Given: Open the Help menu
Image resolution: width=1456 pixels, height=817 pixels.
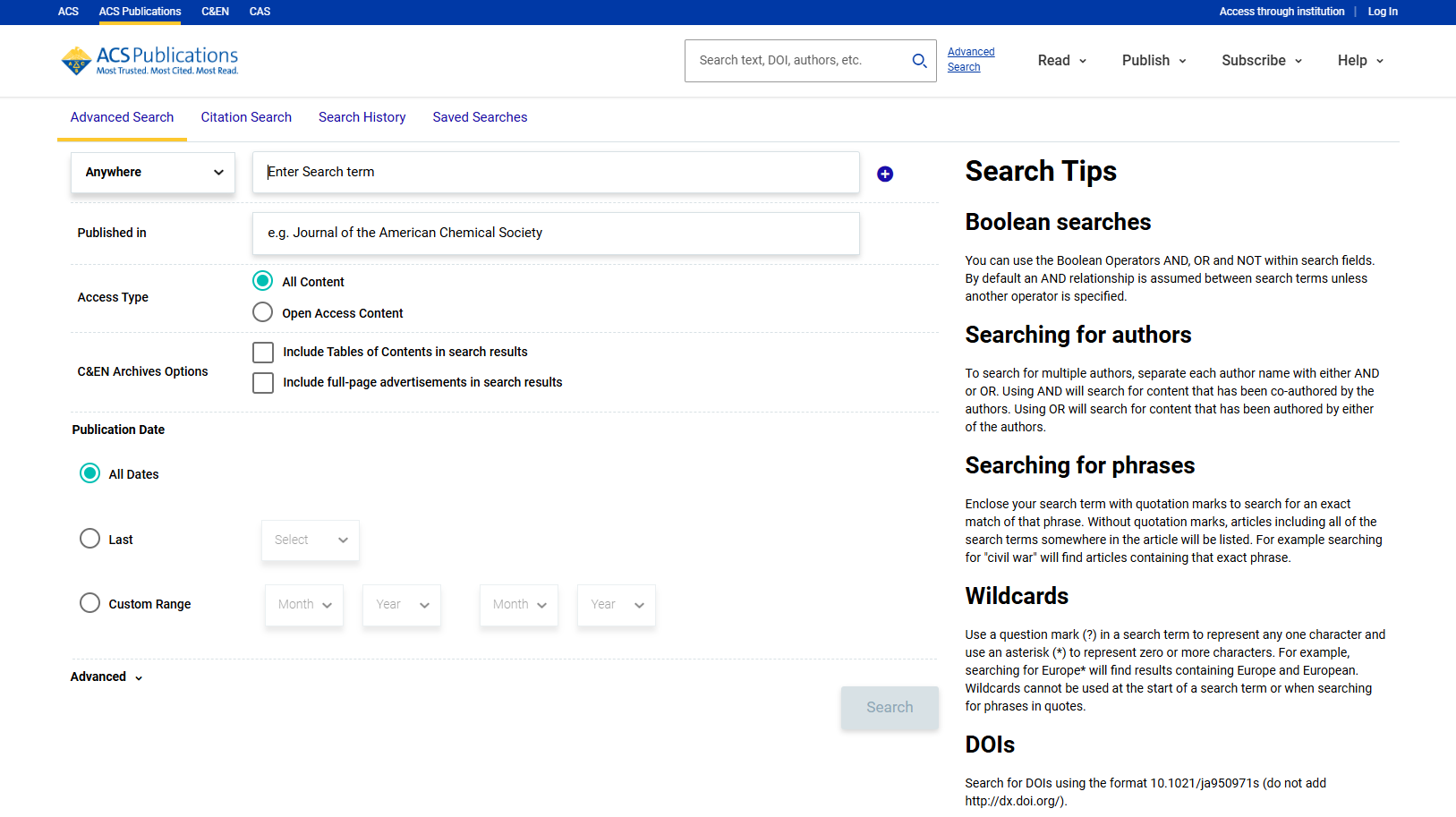Looking at the screenshot, I should click(x=1361, y=61).
